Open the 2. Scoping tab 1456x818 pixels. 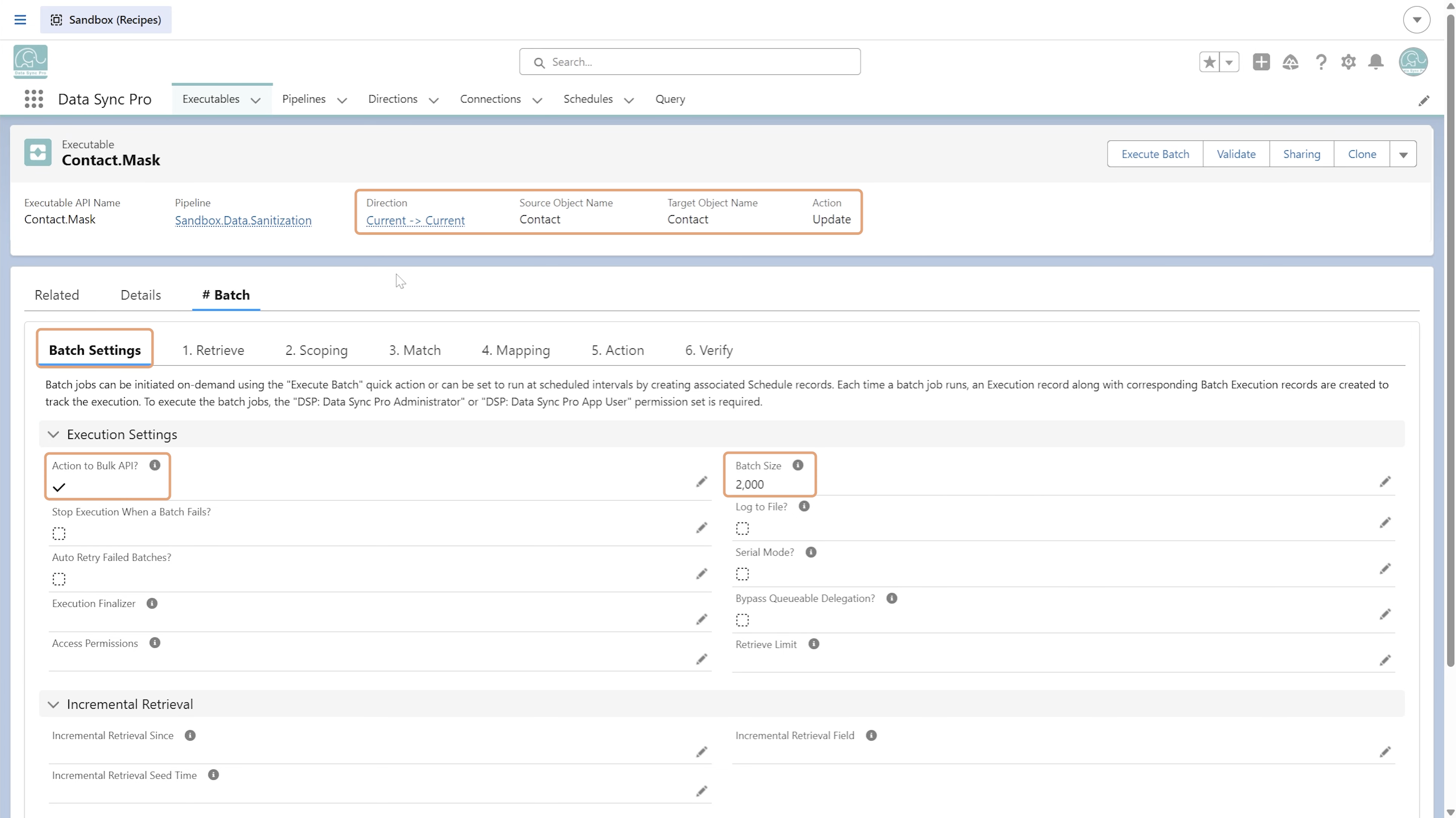click(x=317, y=350)
